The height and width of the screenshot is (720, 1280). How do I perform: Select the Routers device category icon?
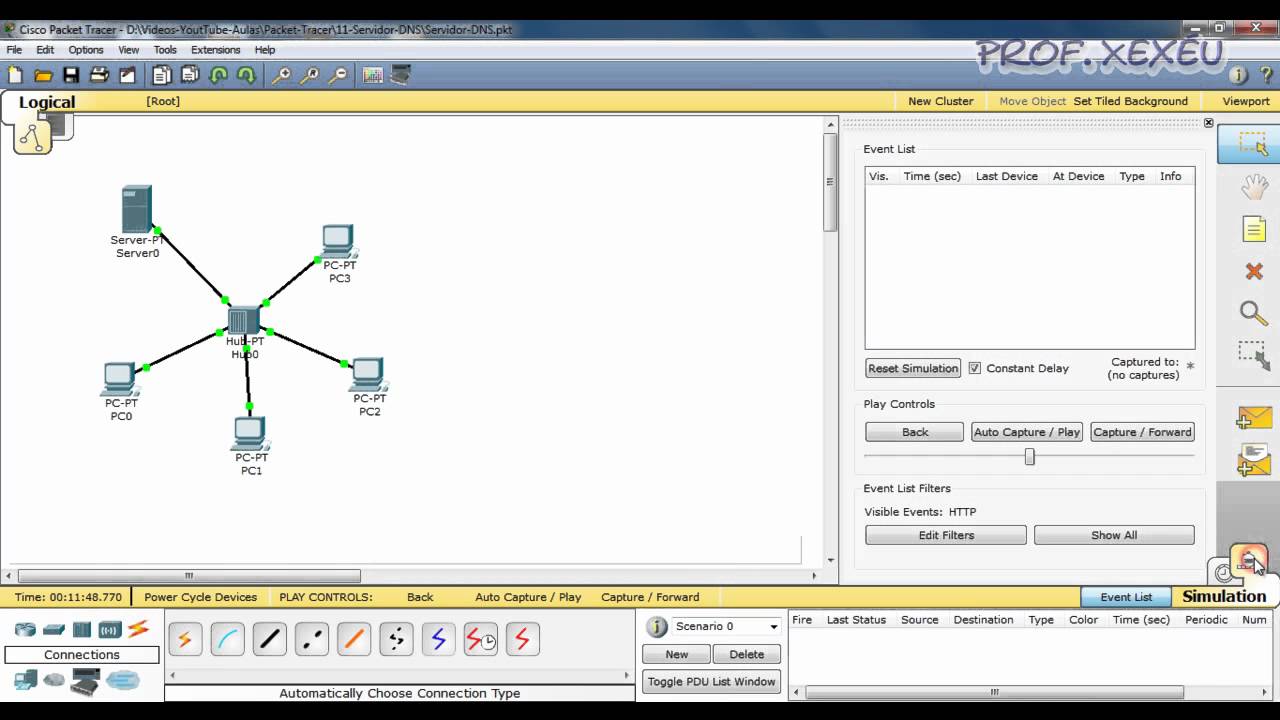(x=25, y=629)
